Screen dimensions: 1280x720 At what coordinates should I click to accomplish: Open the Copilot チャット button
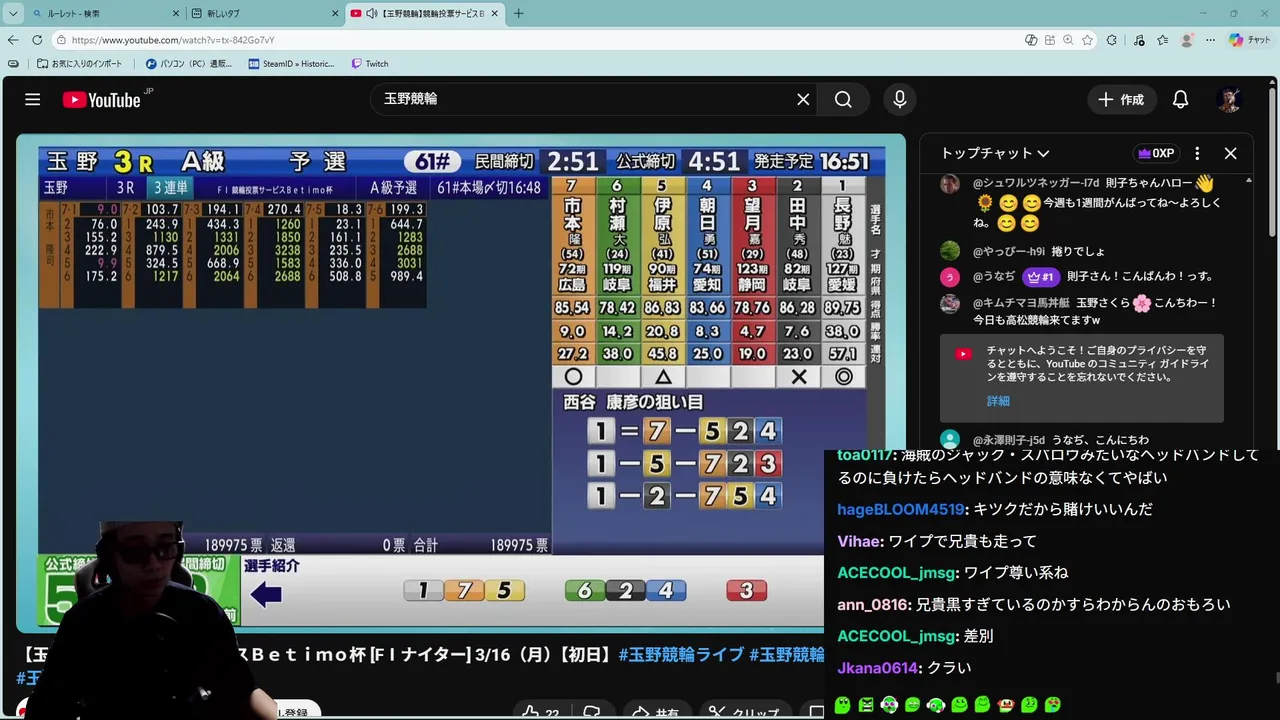click(1250, 40)
